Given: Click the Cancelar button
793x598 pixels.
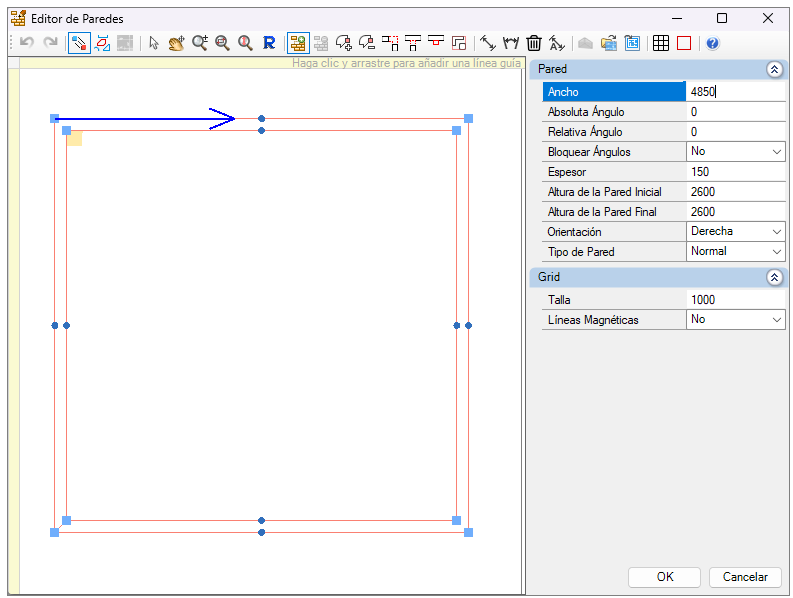Looking at the screenshot, I should pos(745,577).
